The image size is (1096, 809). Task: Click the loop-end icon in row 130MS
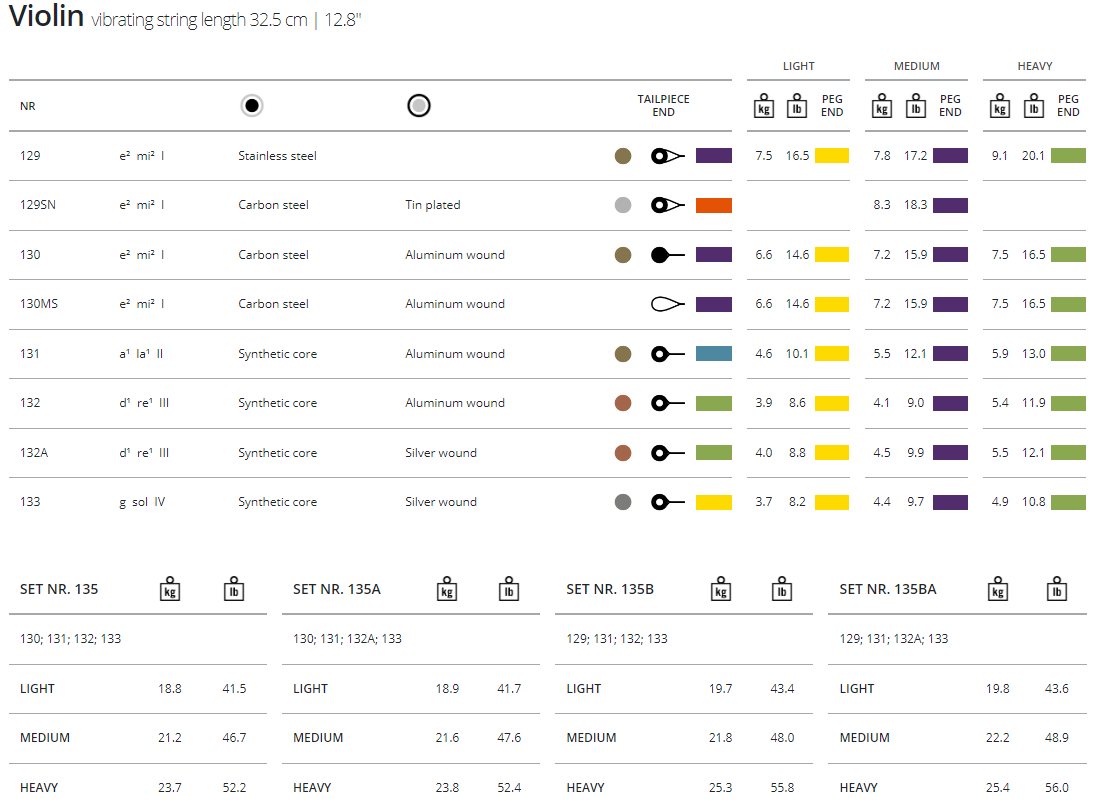tap(667, 304)
